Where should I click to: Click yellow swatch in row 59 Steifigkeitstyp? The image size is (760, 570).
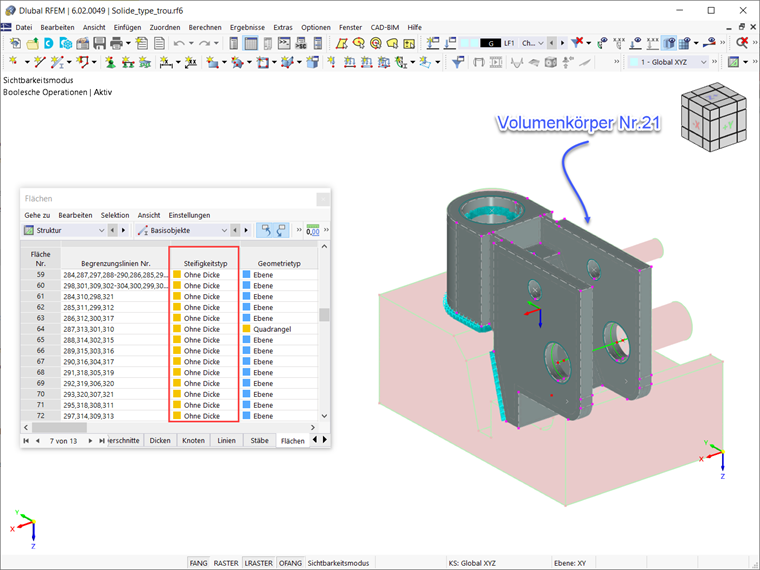177,274
